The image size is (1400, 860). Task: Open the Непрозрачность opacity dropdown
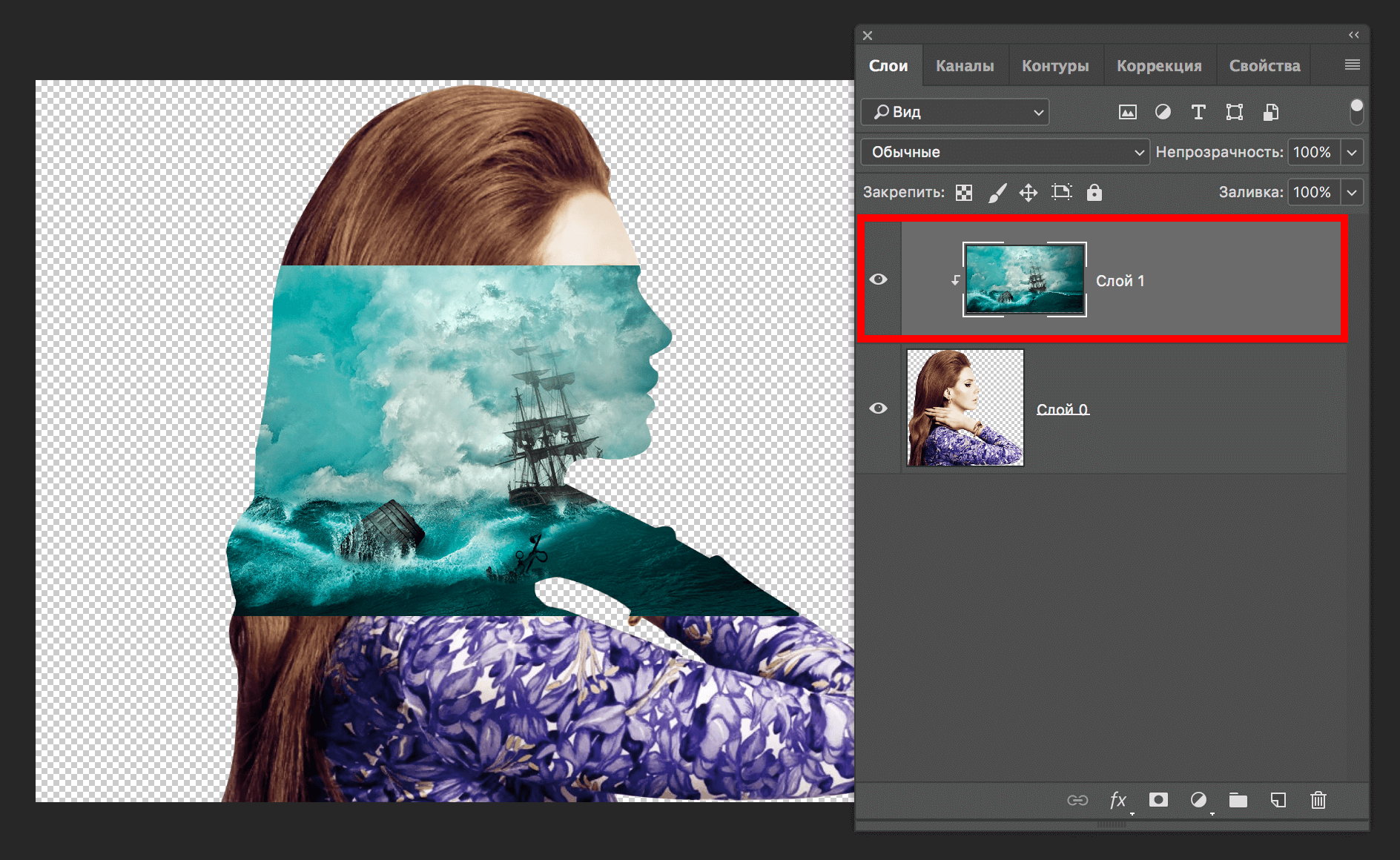[x=1353, y=152]
